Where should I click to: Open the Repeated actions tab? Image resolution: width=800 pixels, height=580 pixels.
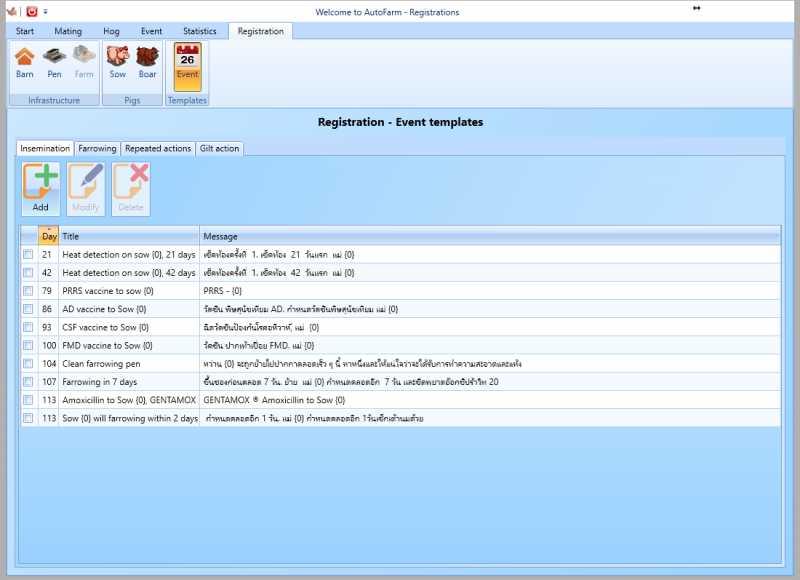tap(158, 148)
